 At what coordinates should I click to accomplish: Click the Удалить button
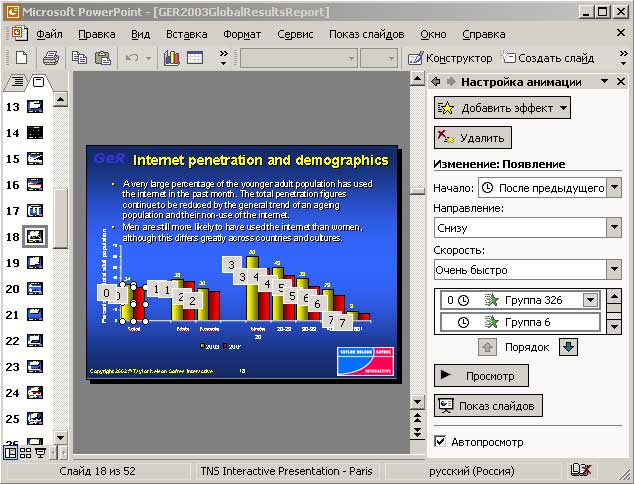point(473,138)
